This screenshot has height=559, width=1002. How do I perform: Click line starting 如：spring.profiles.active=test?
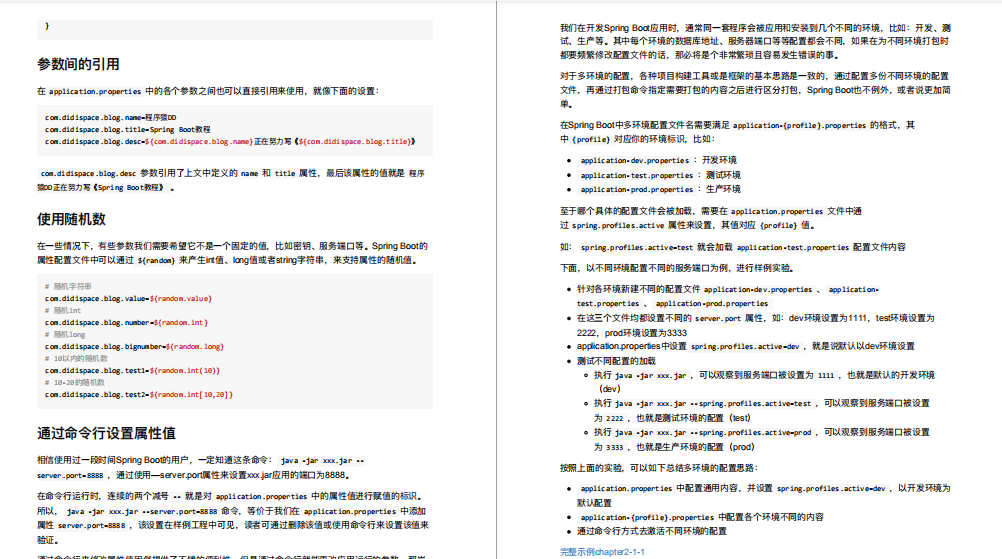pos(732,247)
